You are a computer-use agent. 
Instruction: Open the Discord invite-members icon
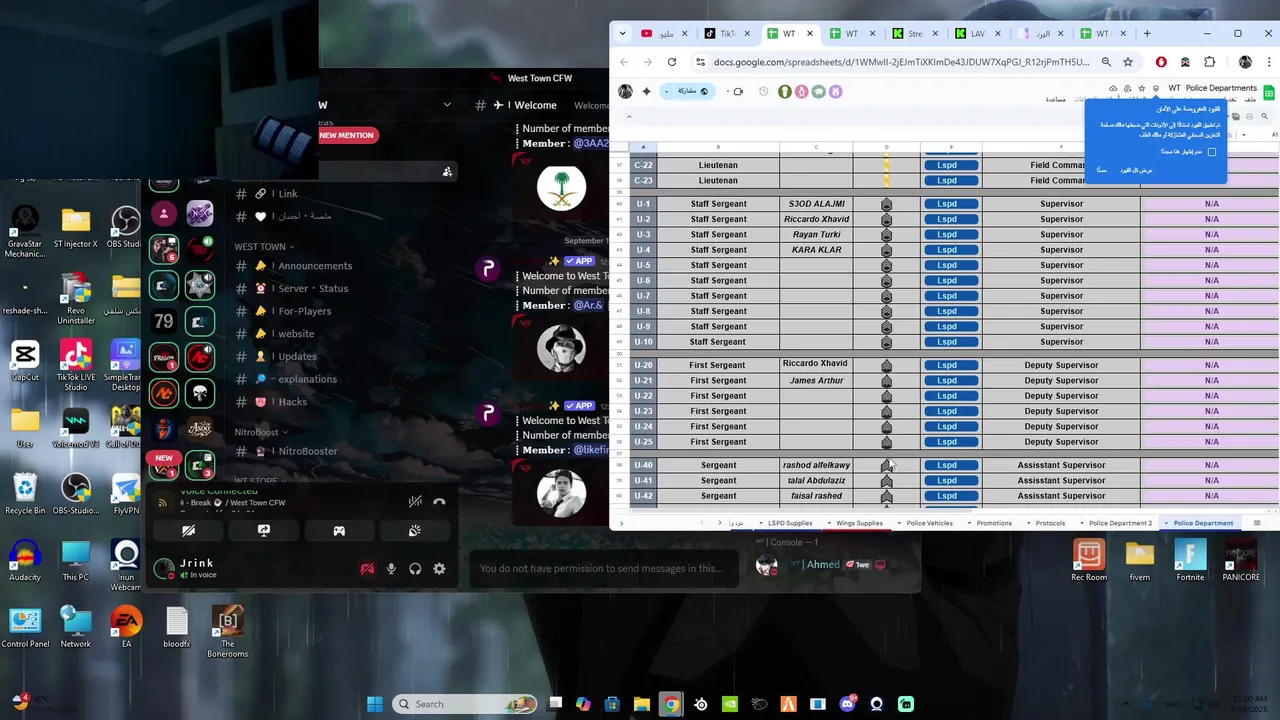click(x=447, y=172)
